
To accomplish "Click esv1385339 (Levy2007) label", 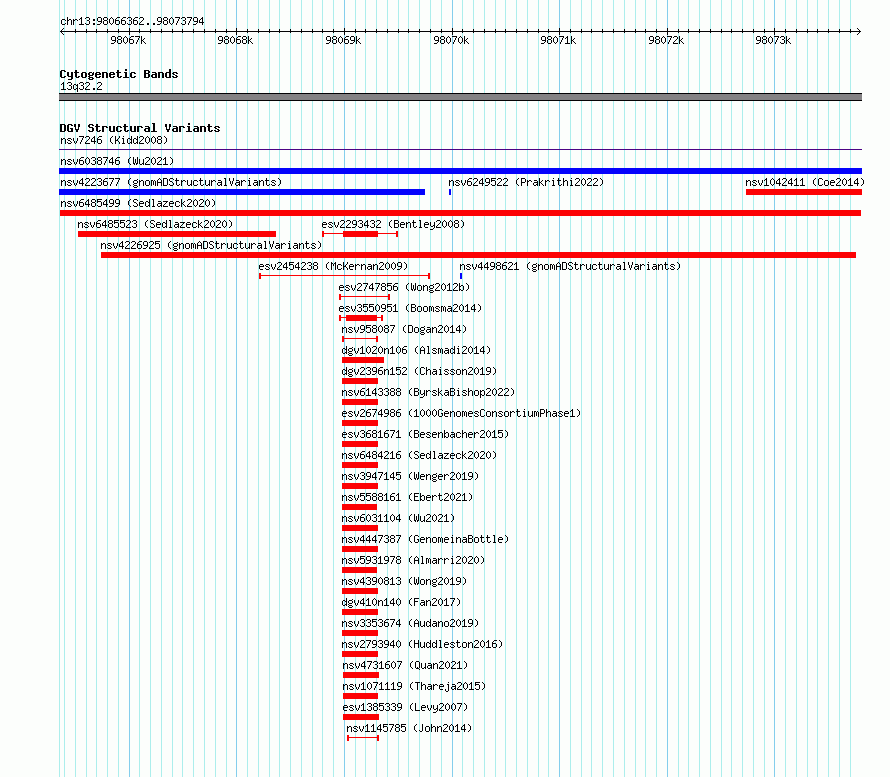I will click(x=405, y=707).
